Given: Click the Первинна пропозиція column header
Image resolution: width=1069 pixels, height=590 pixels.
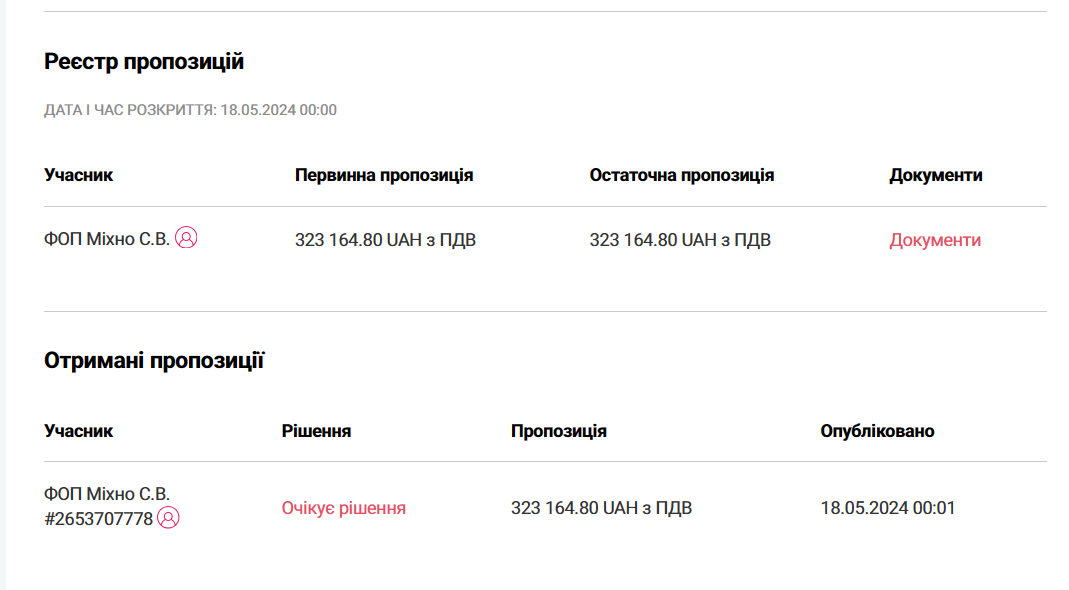Looking at the screenshot, I should (384, 175).
